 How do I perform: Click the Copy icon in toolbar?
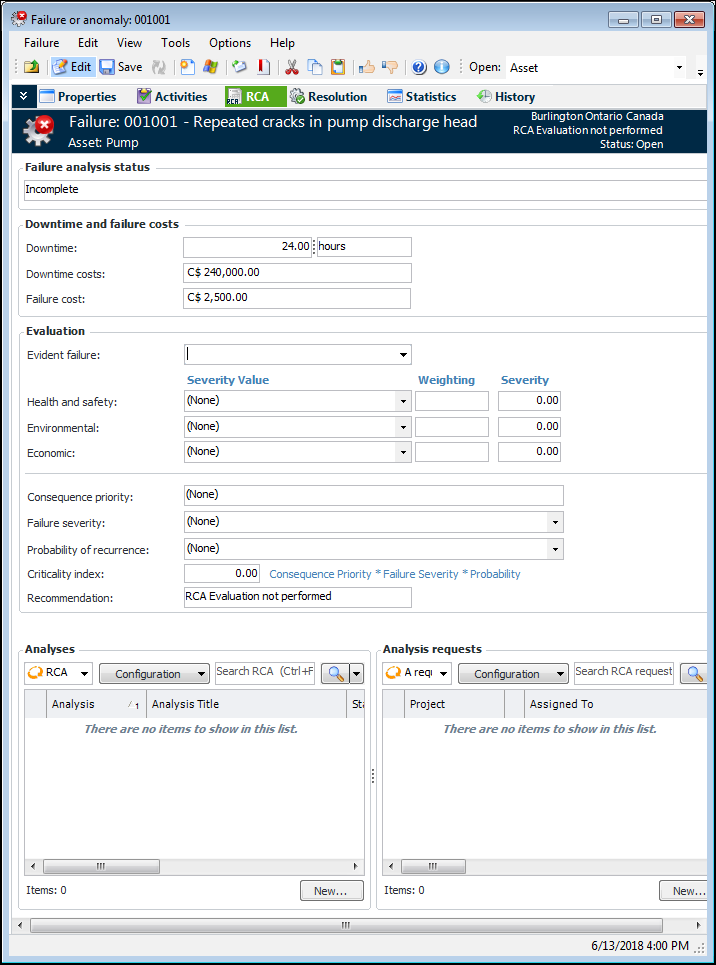(315, 68)
